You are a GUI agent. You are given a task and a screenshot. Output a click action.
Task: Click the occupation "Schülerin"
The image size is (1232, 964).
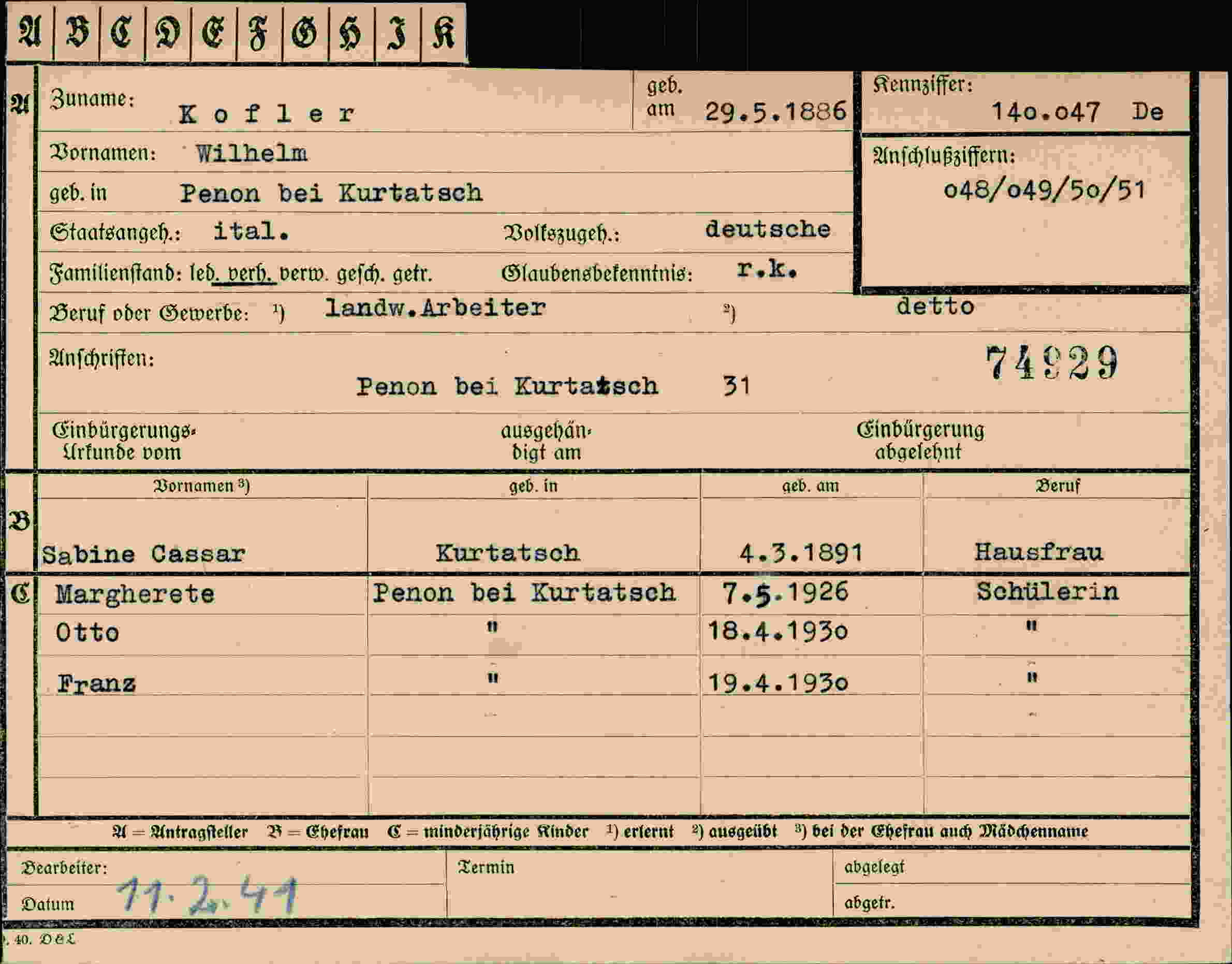[1047, 591]
